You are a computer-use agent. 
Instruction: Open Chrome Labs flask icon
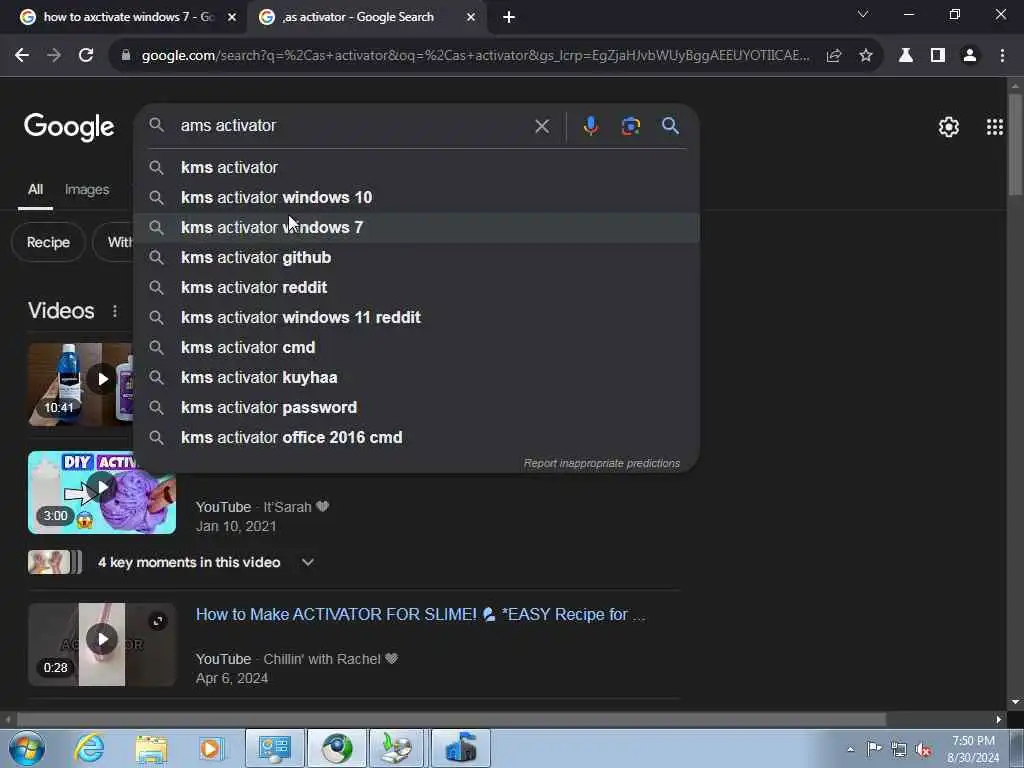click(x=906, y=56)
